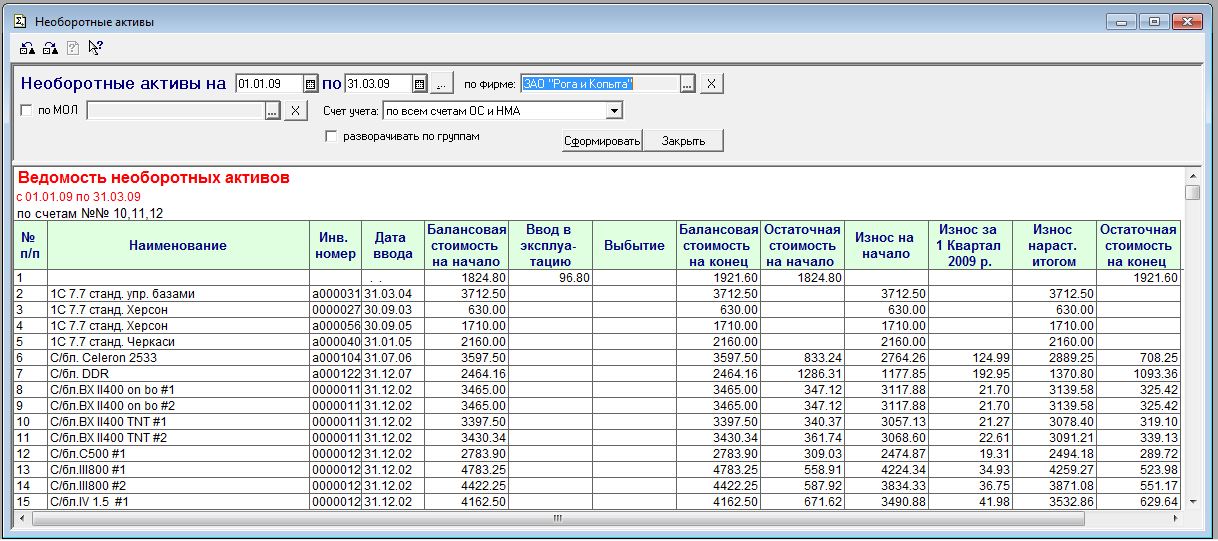Click the first toolbar icon with arrow
This screenshot has width=1218, height=541.
click(x=28, y=47)
